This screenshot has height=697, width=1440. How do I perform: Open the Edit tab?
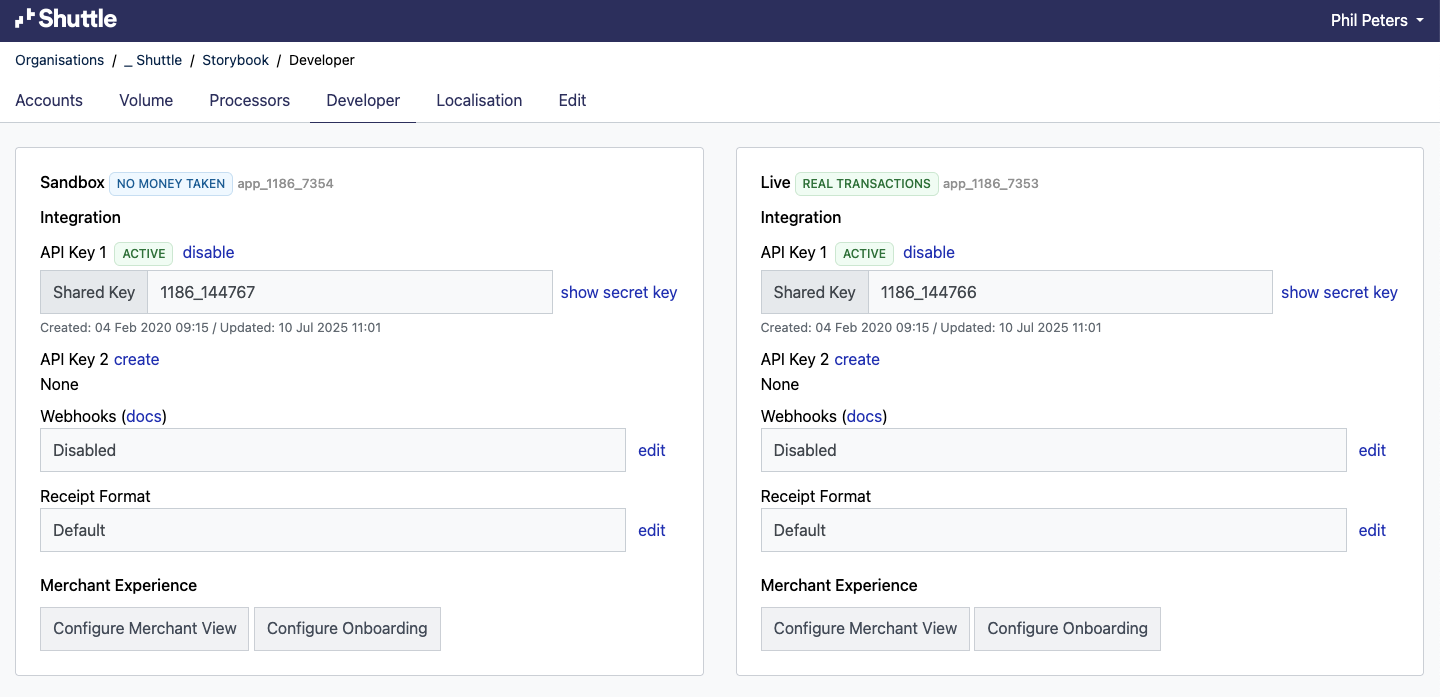tap(572, 100)
